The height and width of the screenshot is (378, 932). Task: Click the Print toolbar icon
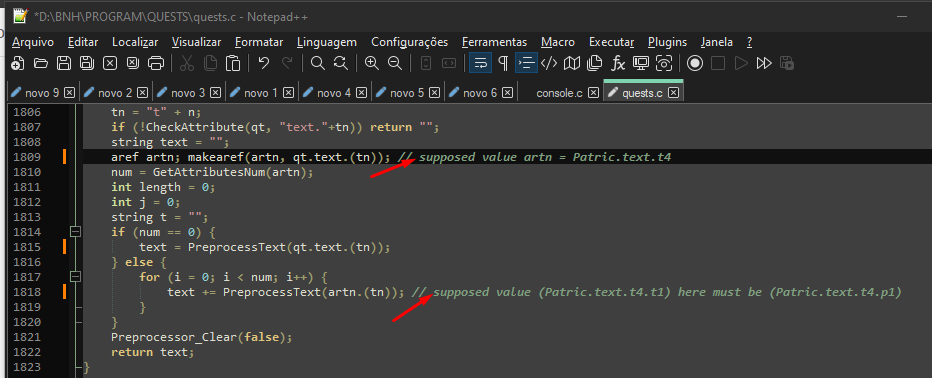click(x=156, y=63)
